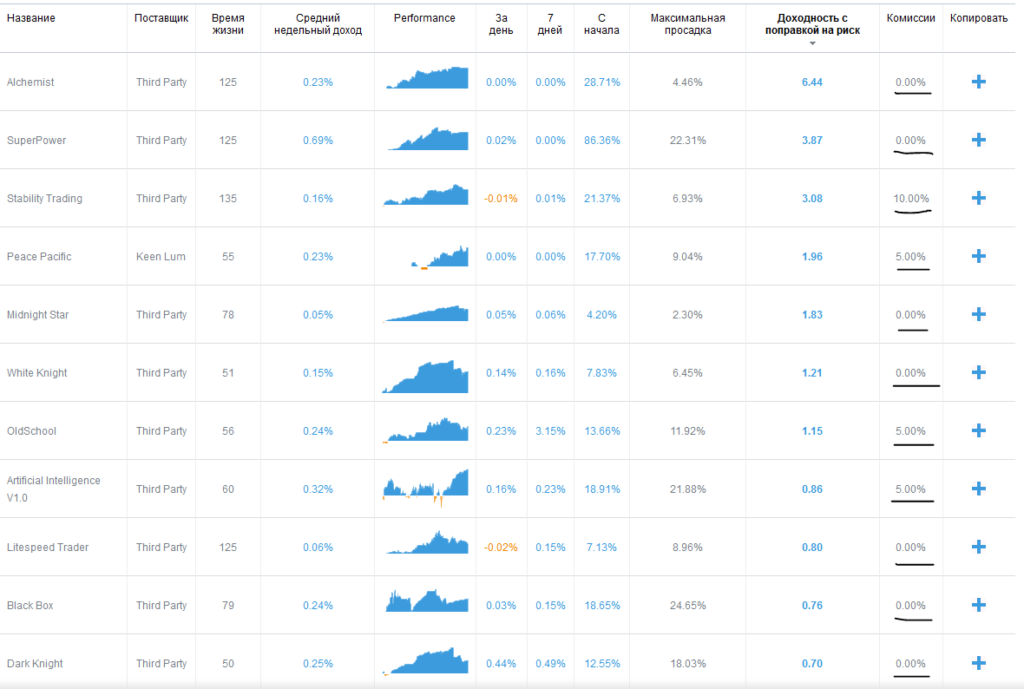Image resolution: width=1024 pixels, height=689 pixels.
Task: Select the Keen Lum provider name
Action: (158, 257)
